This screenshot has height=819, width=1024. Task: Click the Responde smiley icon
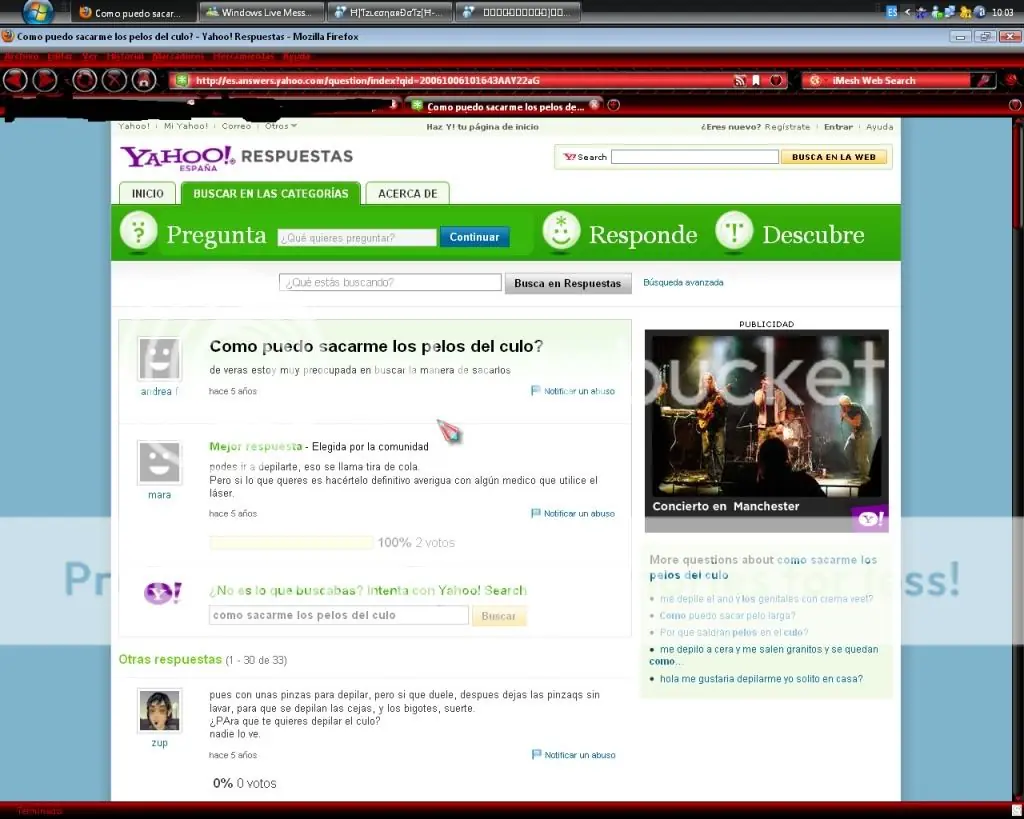tap(561, 232)
